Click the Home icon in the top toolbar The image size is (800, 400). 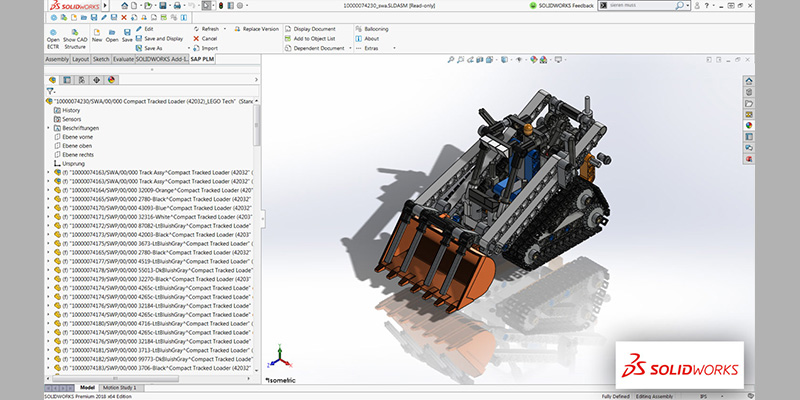[x=124, y=6]
